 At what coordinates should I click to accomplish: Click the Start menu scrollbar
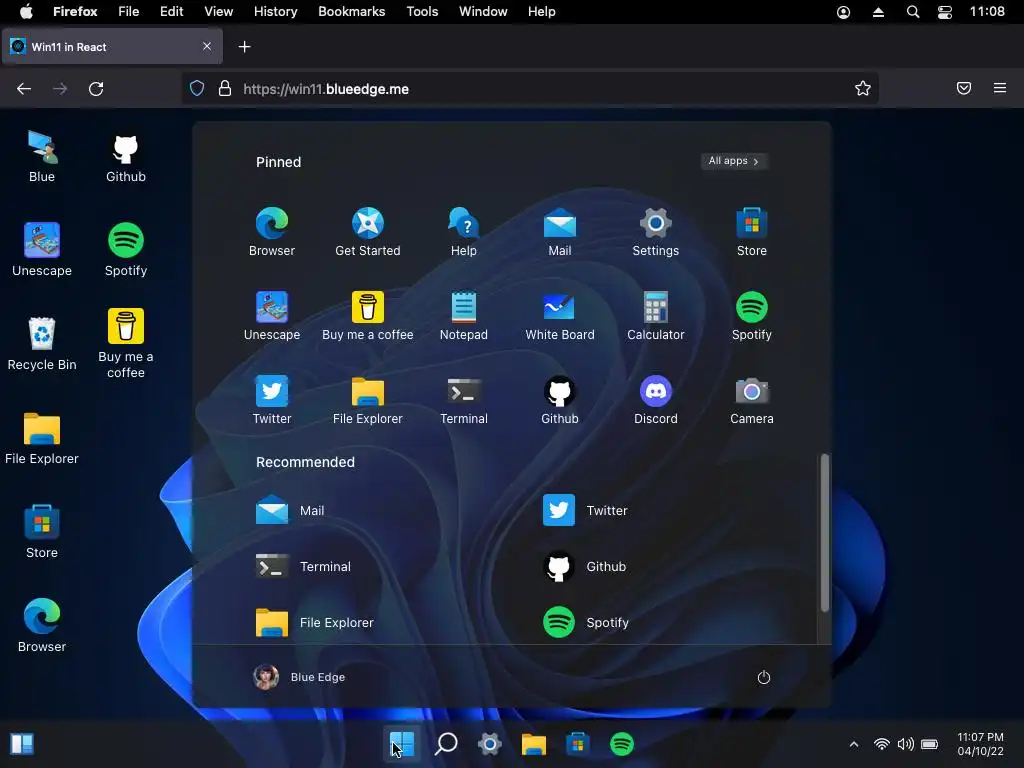(x=825, y=533)
